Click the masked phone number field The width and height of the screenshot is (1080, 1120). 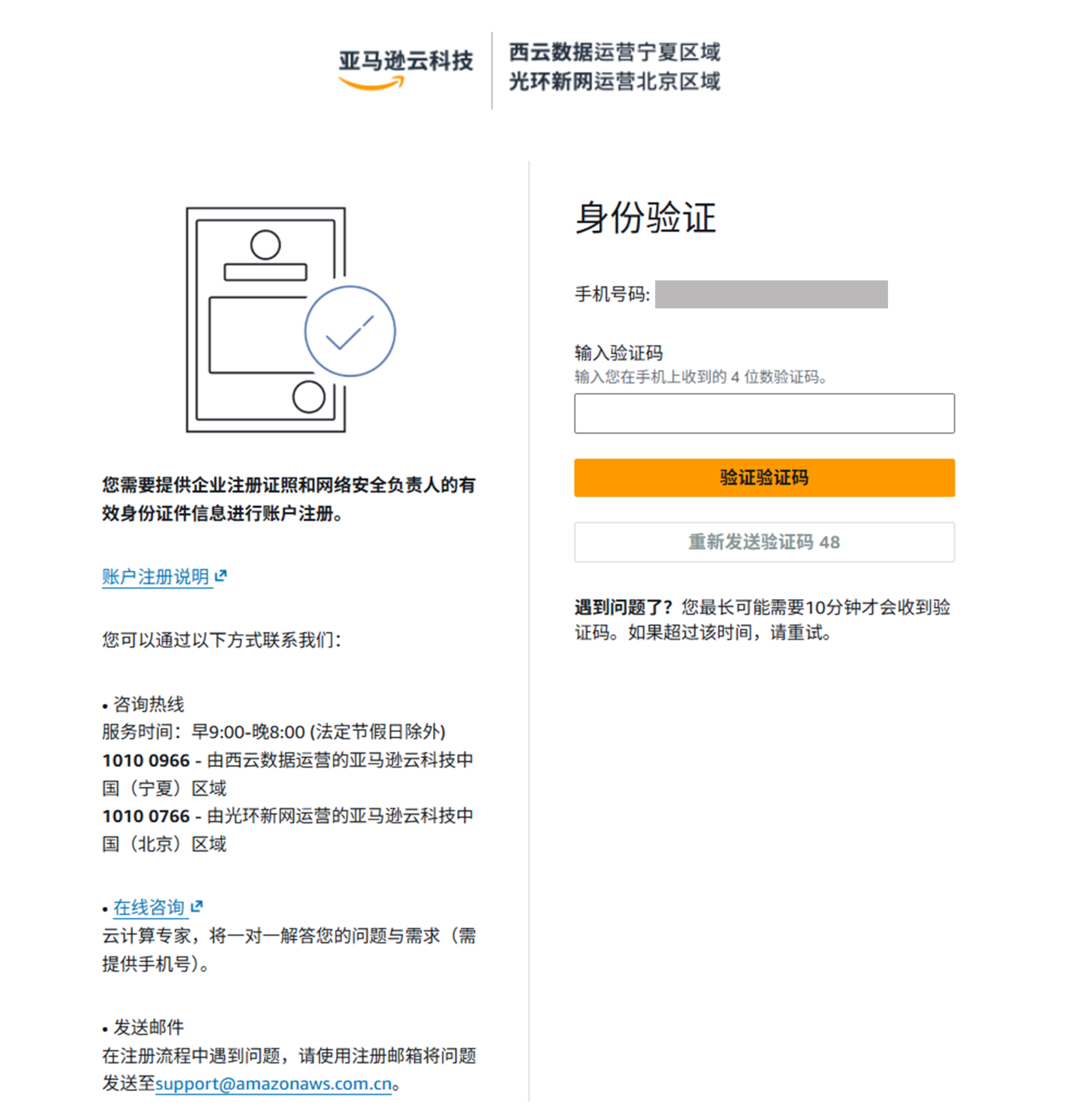pos(772,294)
